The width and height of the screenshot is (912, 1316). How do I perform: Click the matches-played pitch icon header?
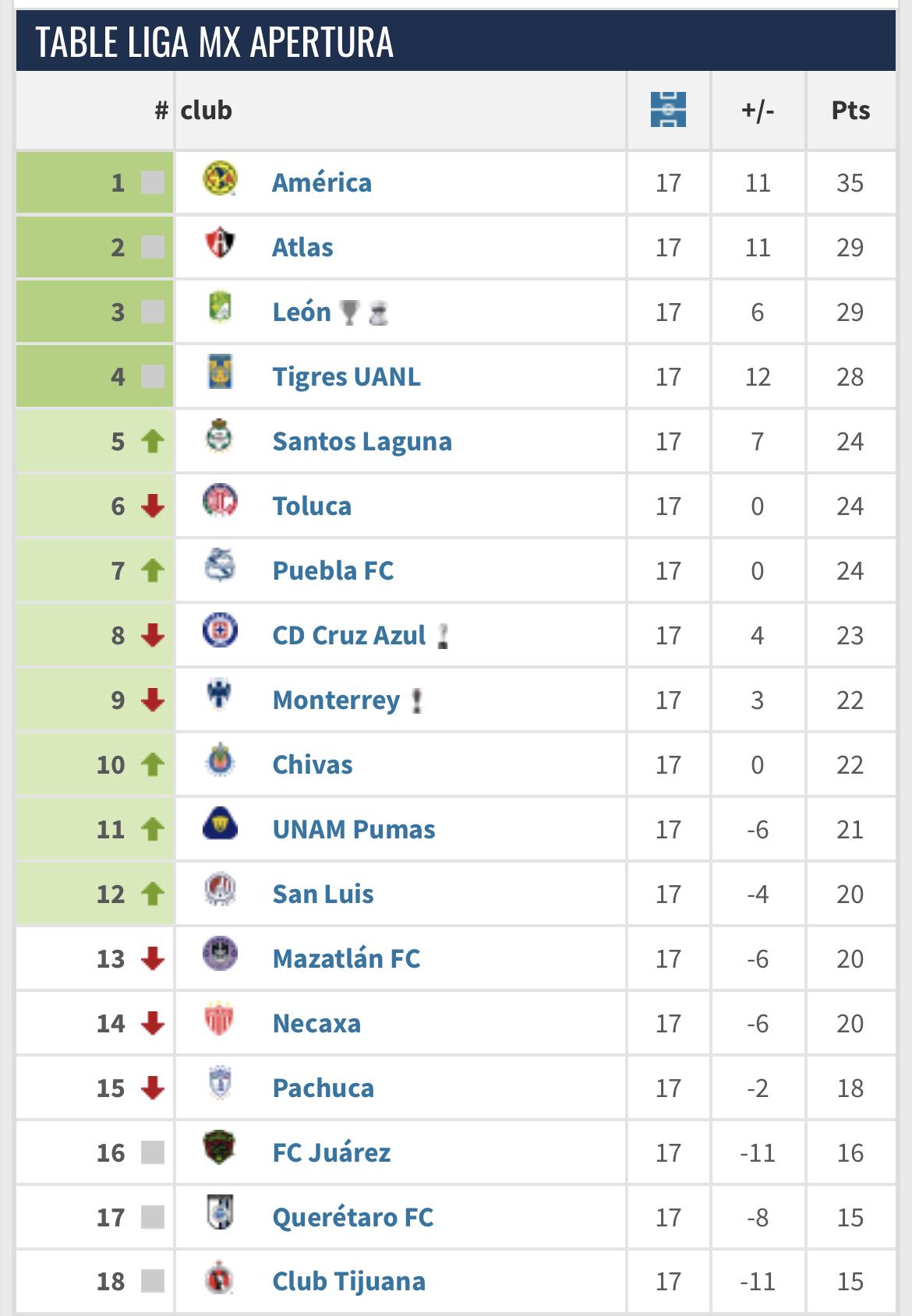668,110
